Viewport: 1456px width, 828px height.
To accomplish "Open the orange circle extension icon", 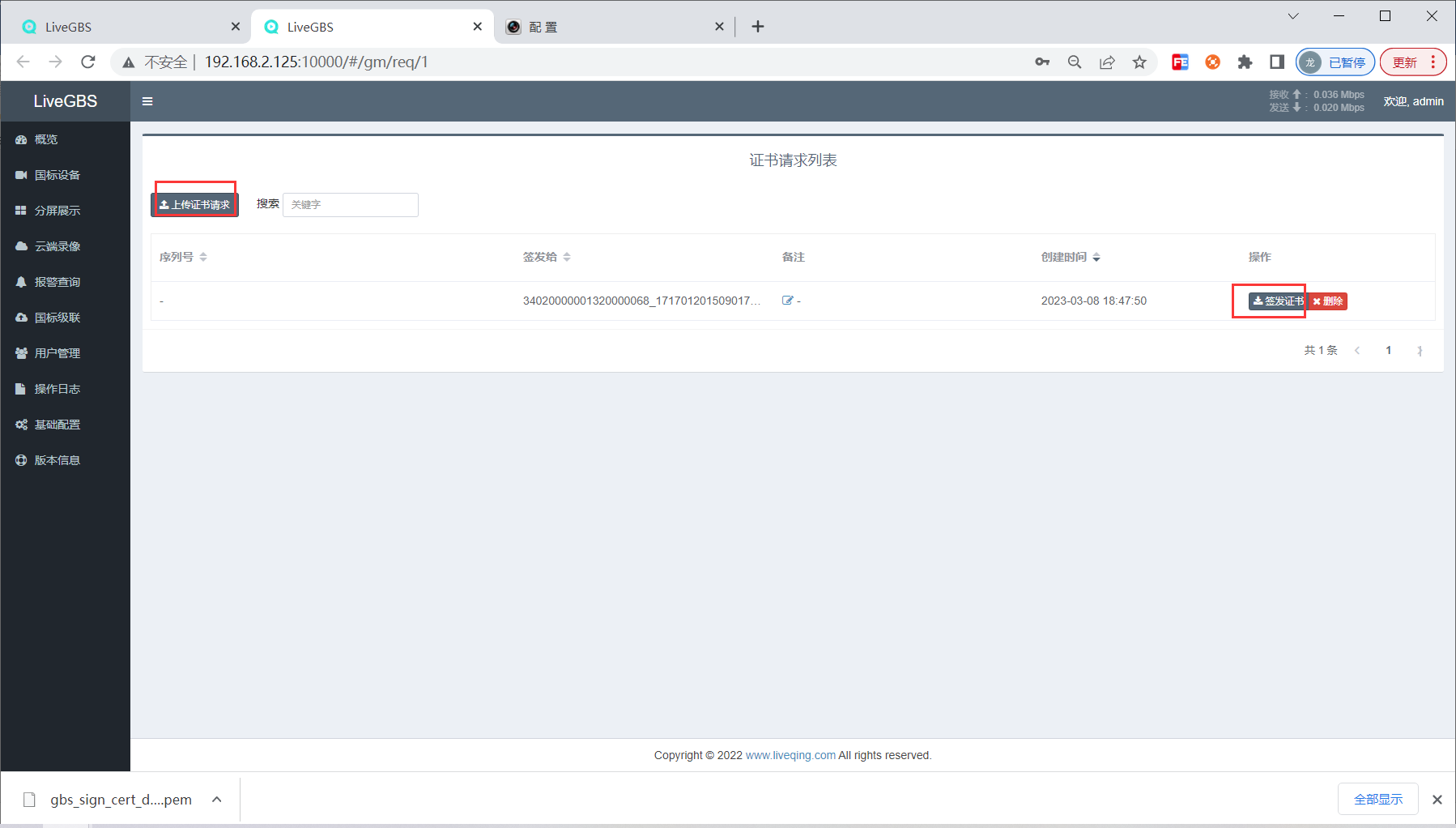I will point(1212,62).
